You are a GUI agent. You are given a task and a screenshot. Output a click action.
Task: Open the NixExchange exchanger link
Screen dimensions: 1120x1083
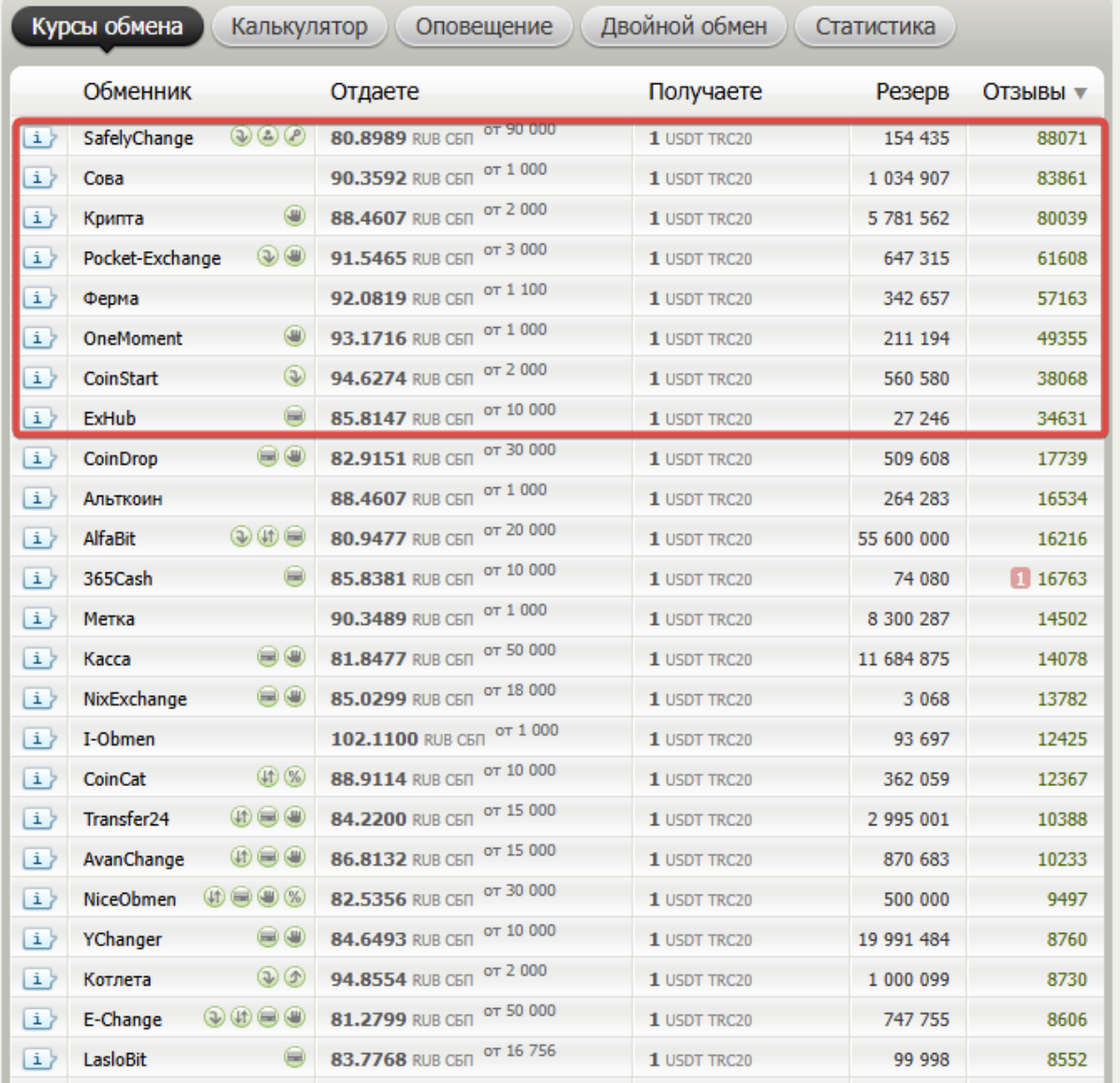135,699
